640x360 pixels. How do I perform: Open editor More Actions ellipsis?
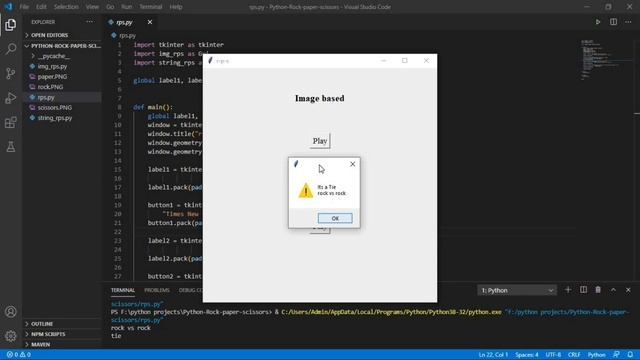[x=628, y=22]
